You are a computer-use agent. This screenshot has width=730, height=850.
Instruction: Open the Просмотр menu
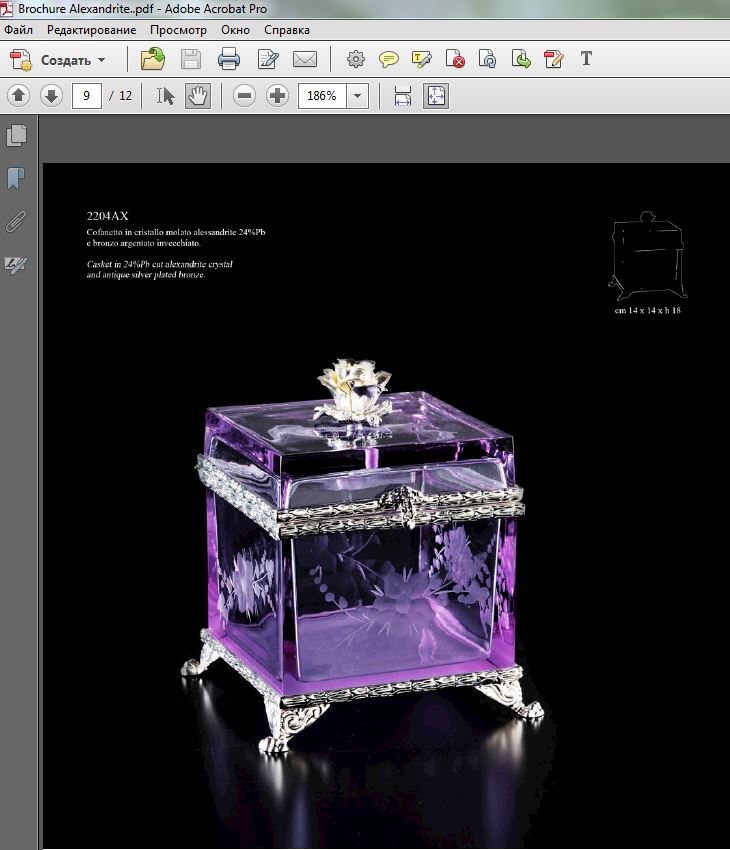178,30
